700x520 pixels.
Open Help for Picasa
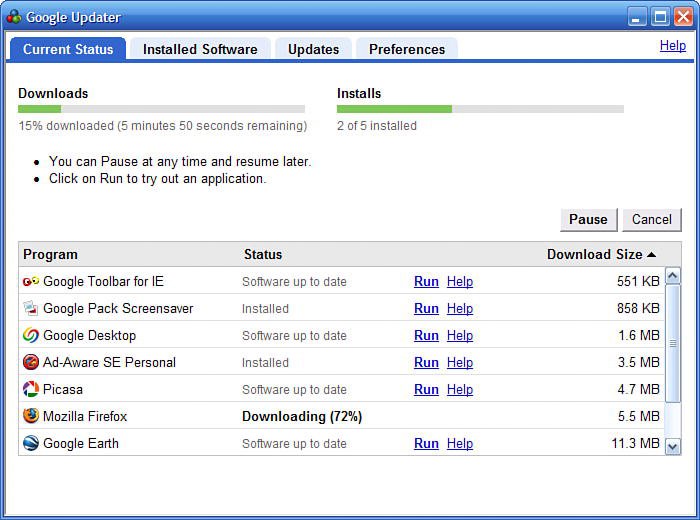[x=460, y=390]
